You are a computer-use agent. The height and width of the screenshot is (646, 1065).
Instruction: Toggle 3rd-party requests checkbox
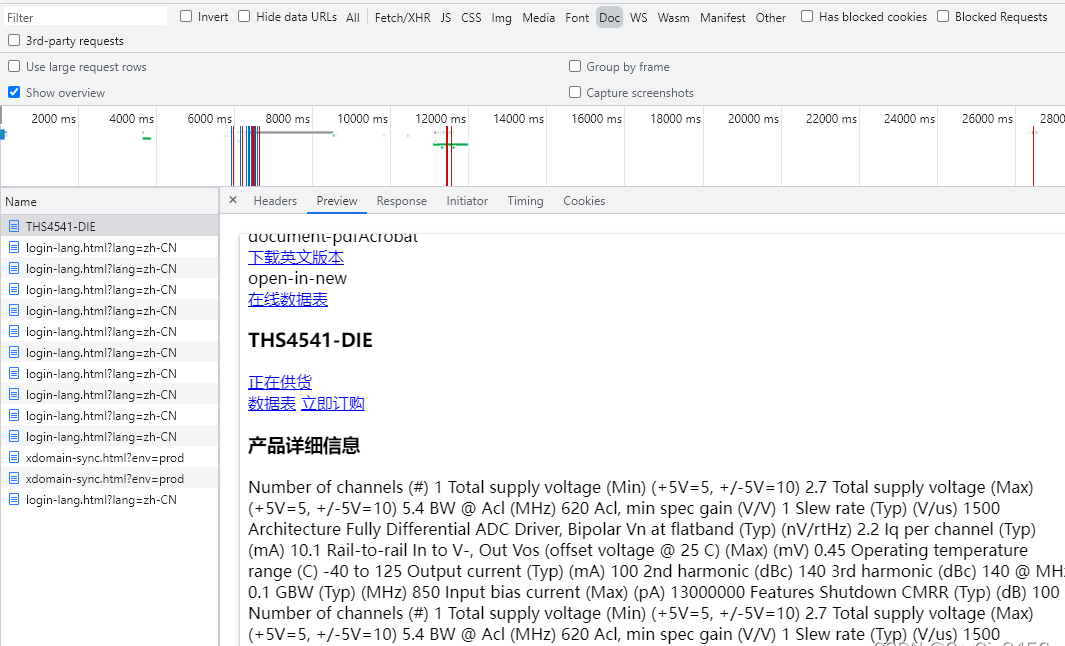pyautogui.click(x=14, y=41)
